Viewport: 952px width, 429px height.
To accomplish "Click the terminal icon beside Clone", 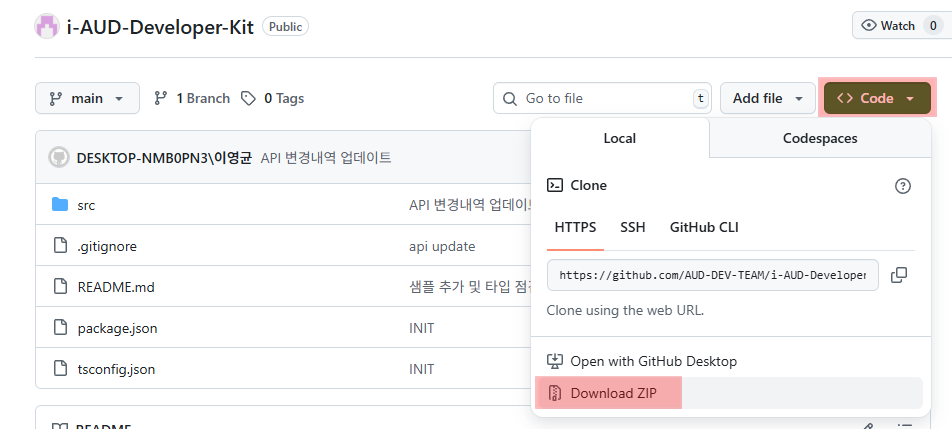I will point(555,185).
